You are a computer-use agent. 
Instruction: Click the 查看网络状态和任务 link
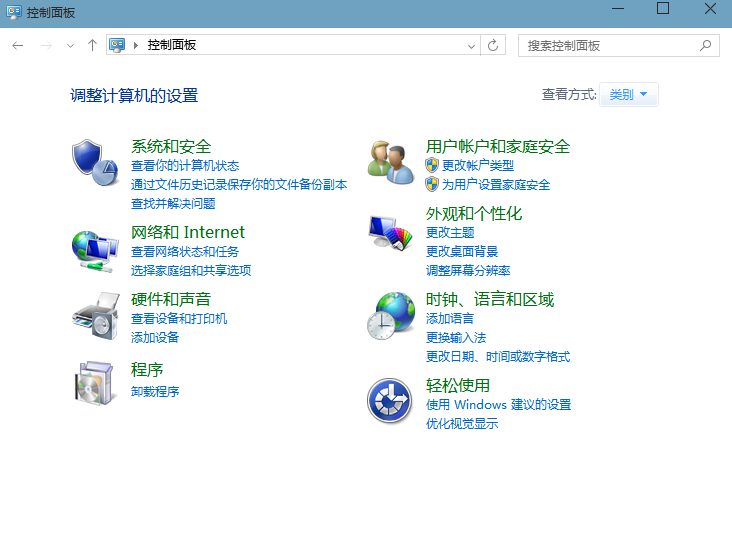click(x=185, y=252)
